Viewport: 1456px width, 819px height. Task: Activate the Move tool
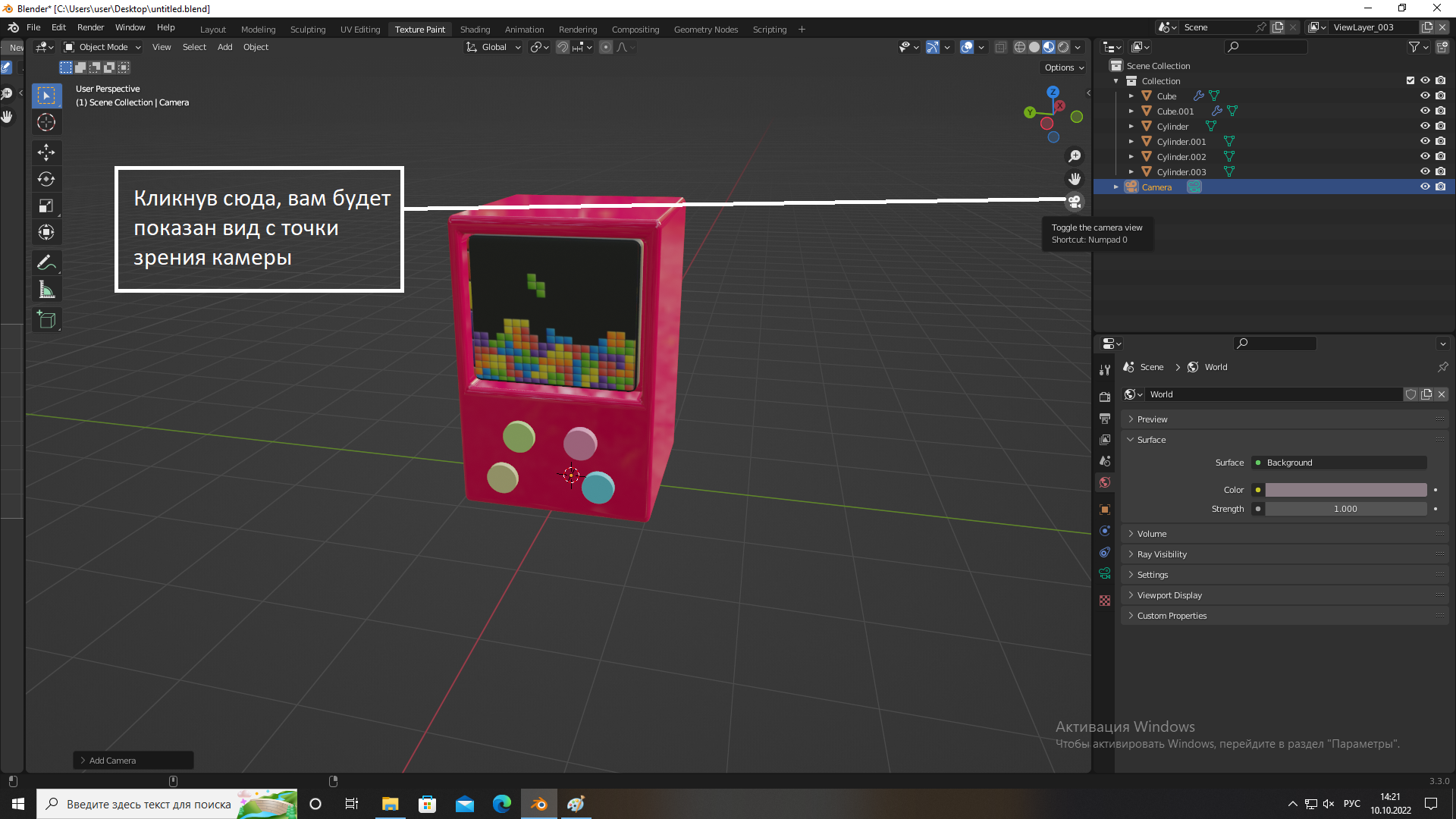pos(46,152)
